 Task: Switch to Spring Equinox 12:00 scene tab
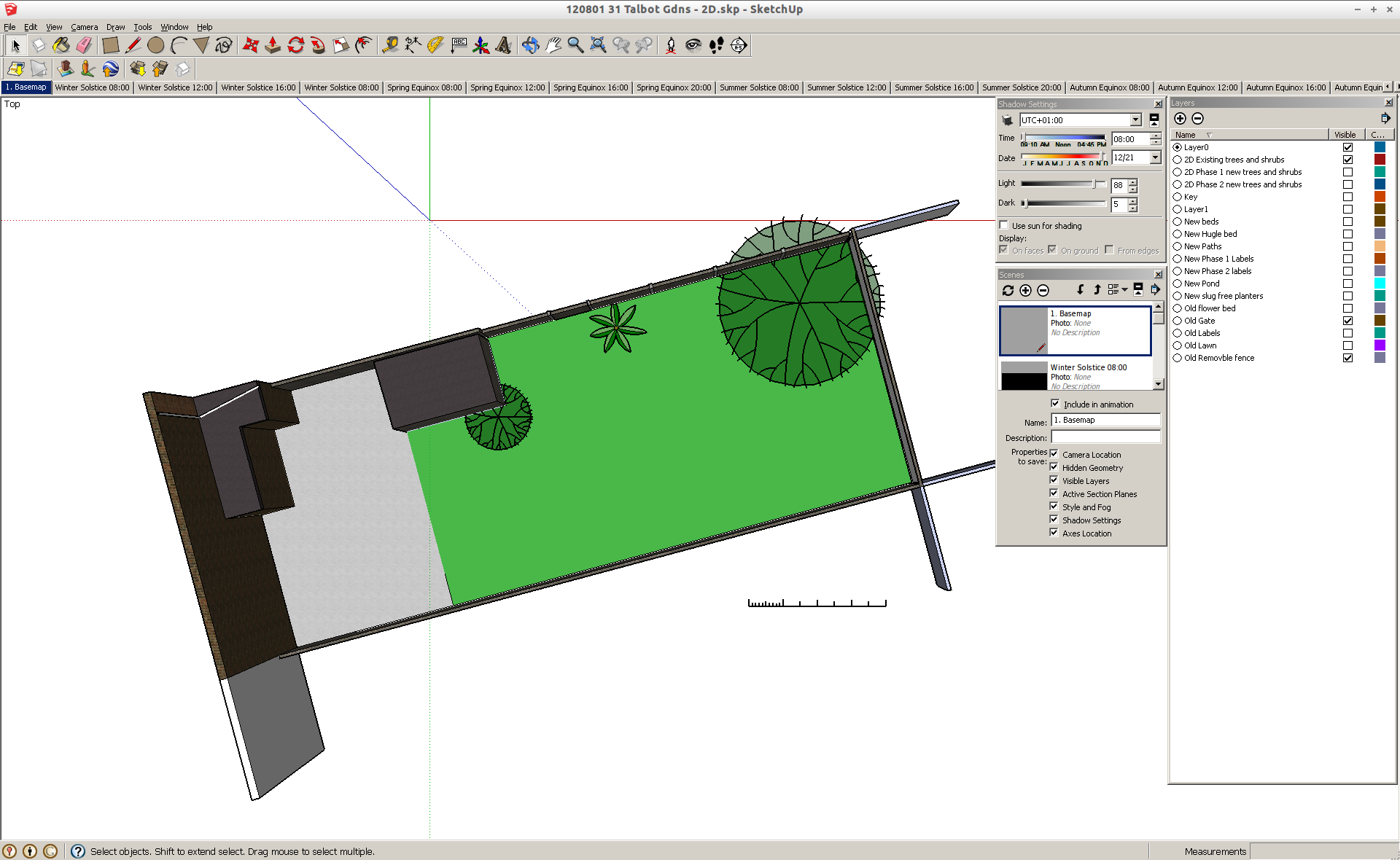(507, 87)
